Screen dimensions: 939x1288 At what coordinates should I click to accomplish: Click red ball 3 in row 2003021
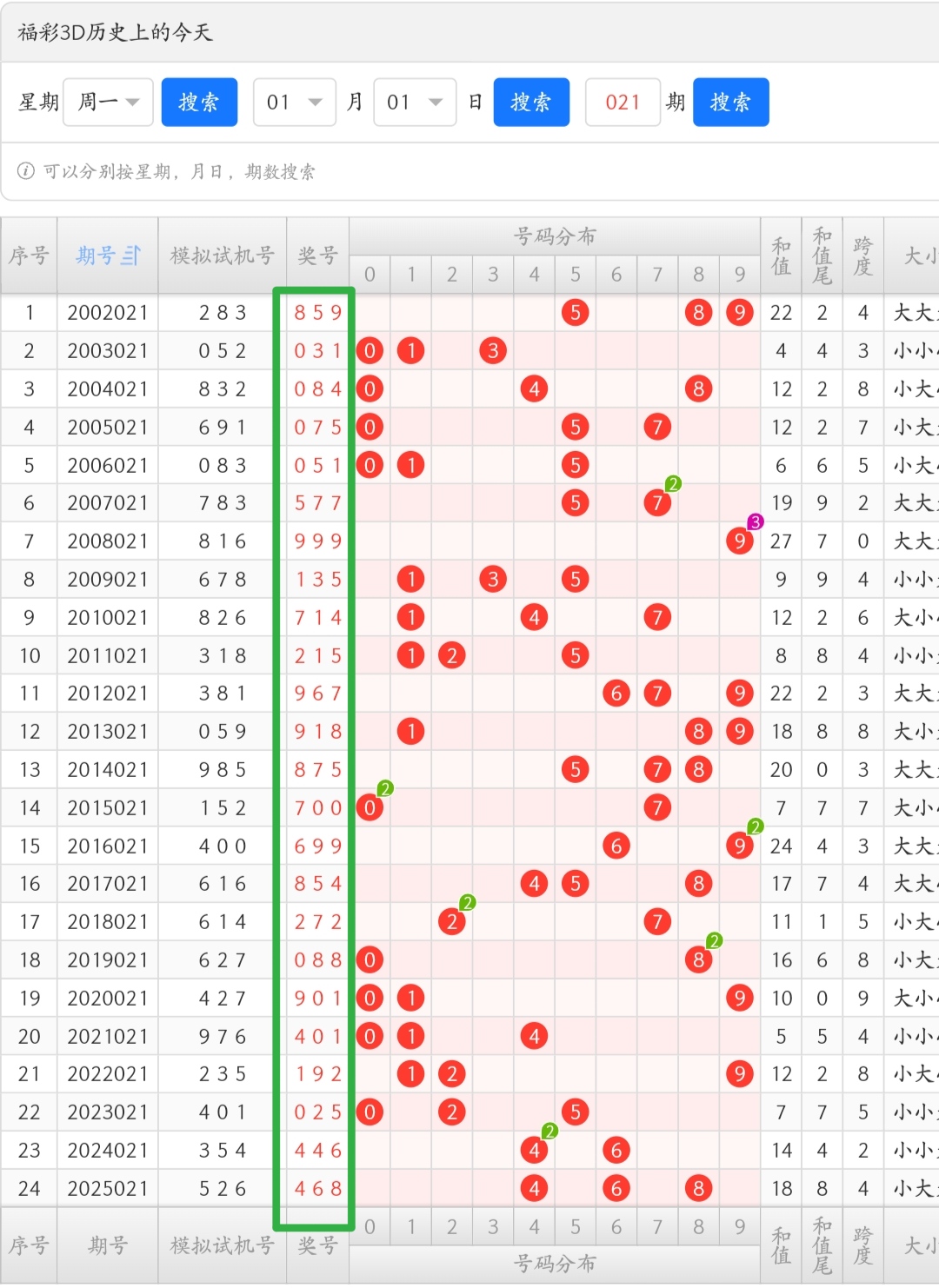[493, 350]
